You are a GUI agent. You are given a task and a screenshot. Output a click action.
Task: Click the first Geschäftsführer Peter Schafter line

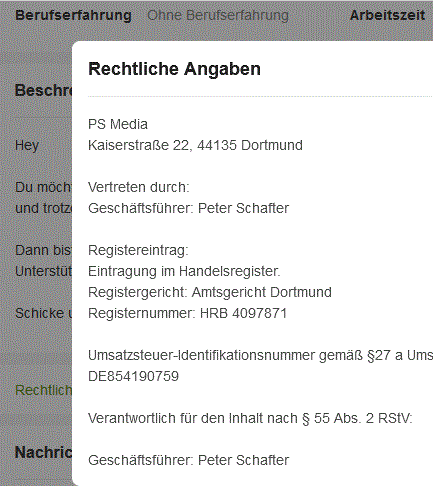pos(188,208)
